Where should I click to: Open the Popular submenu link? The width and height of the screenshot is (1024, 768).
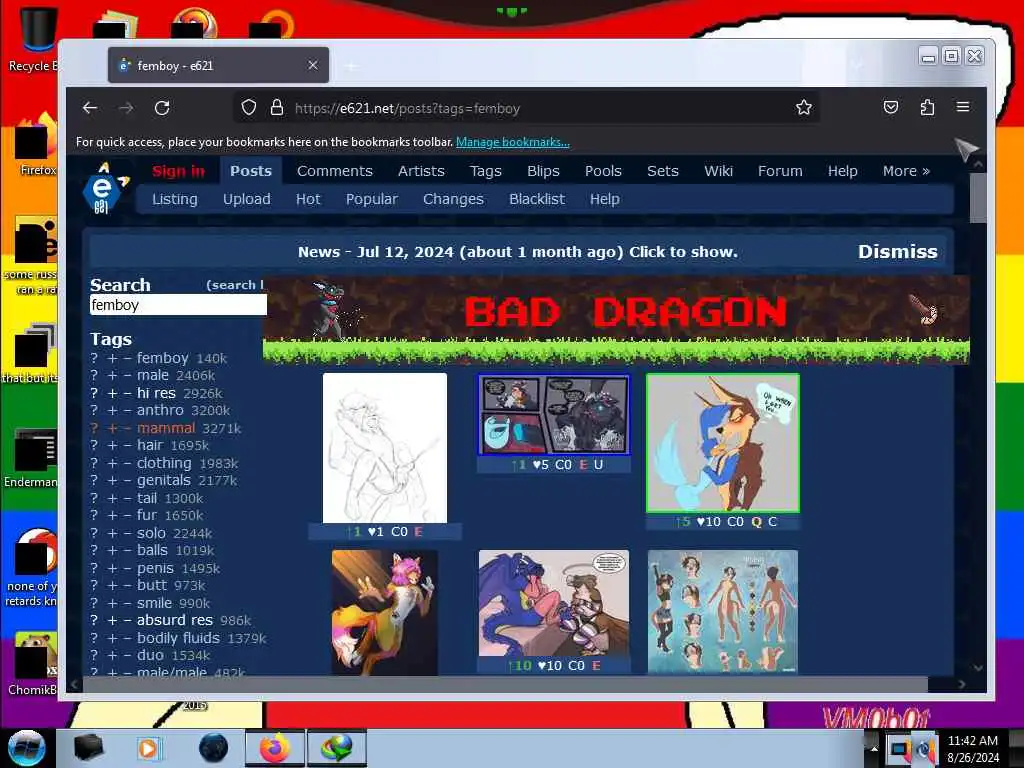tap(372, 199)
